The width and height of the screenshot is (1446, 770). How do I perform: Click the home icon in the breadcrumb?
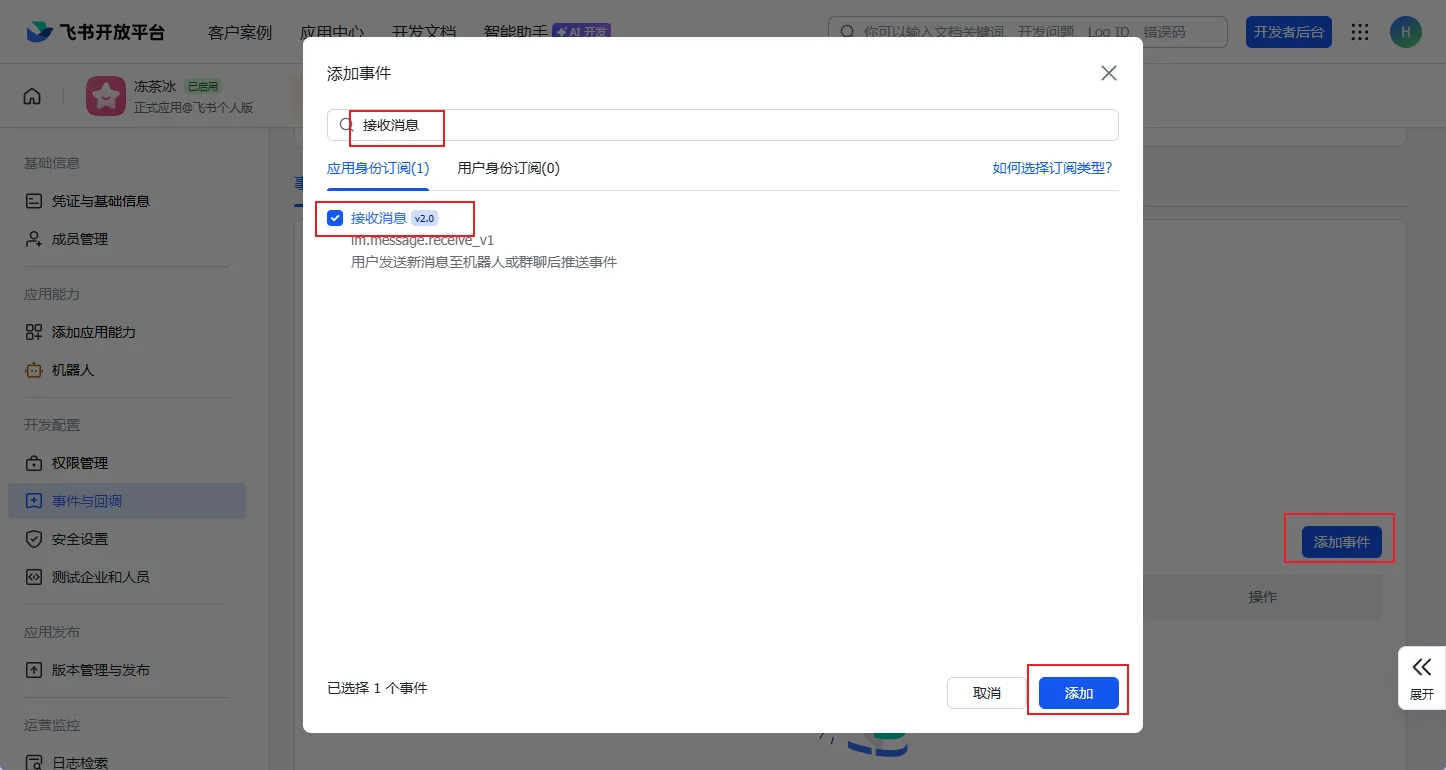click(x=32, y=97)
